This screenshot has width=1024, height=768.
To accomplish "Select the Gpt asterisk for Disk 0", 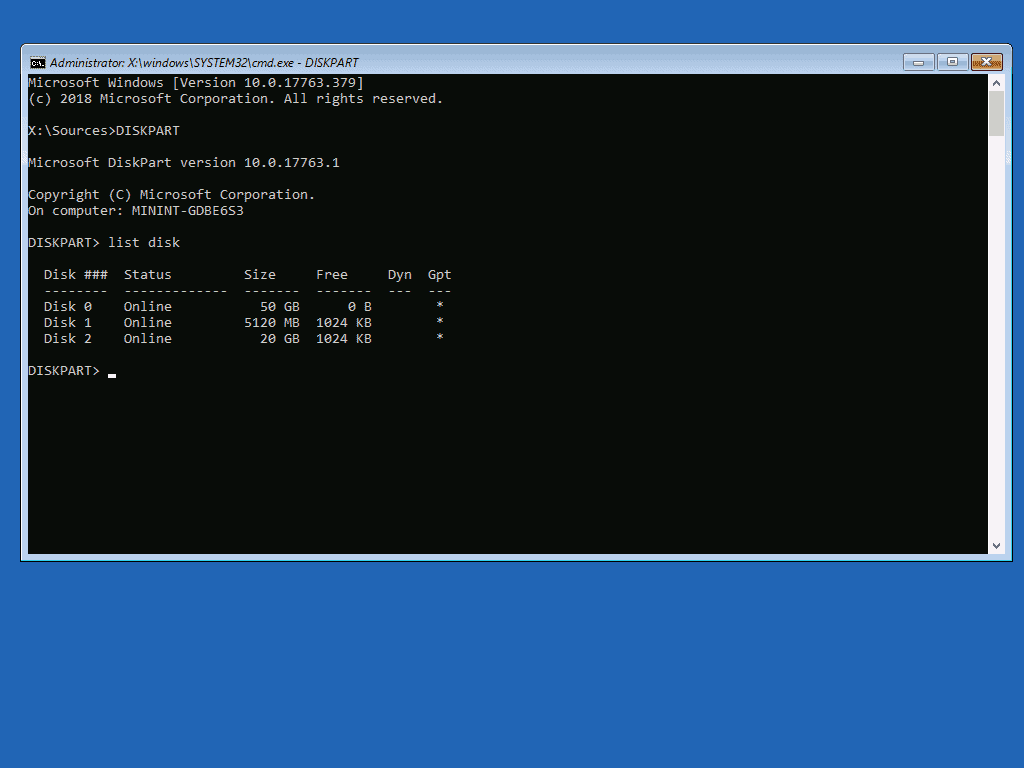I will coord(439,306).
